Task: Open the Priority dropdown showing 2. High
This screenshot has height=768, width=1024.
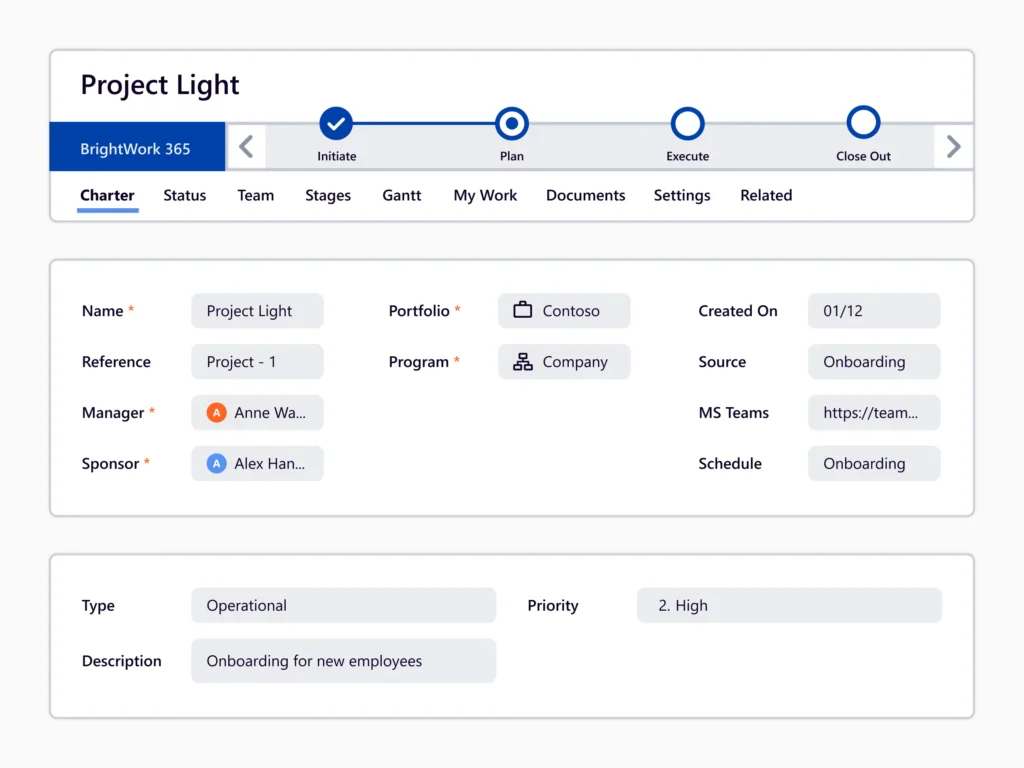Action: tap(789, 605)
